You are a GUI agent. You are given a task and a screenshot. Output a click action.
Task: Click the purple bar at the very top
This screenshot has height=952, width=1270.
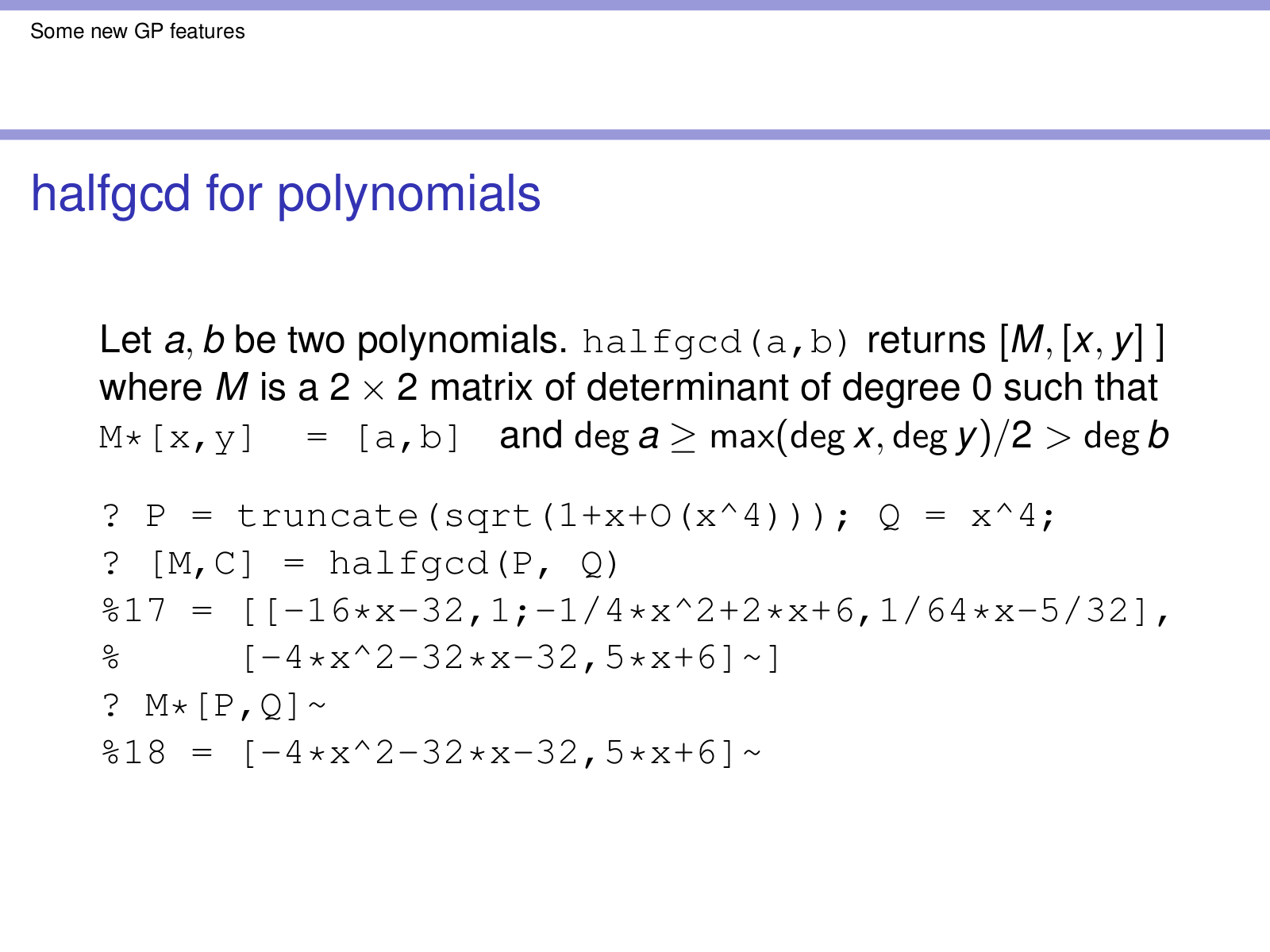pos(635,5)
